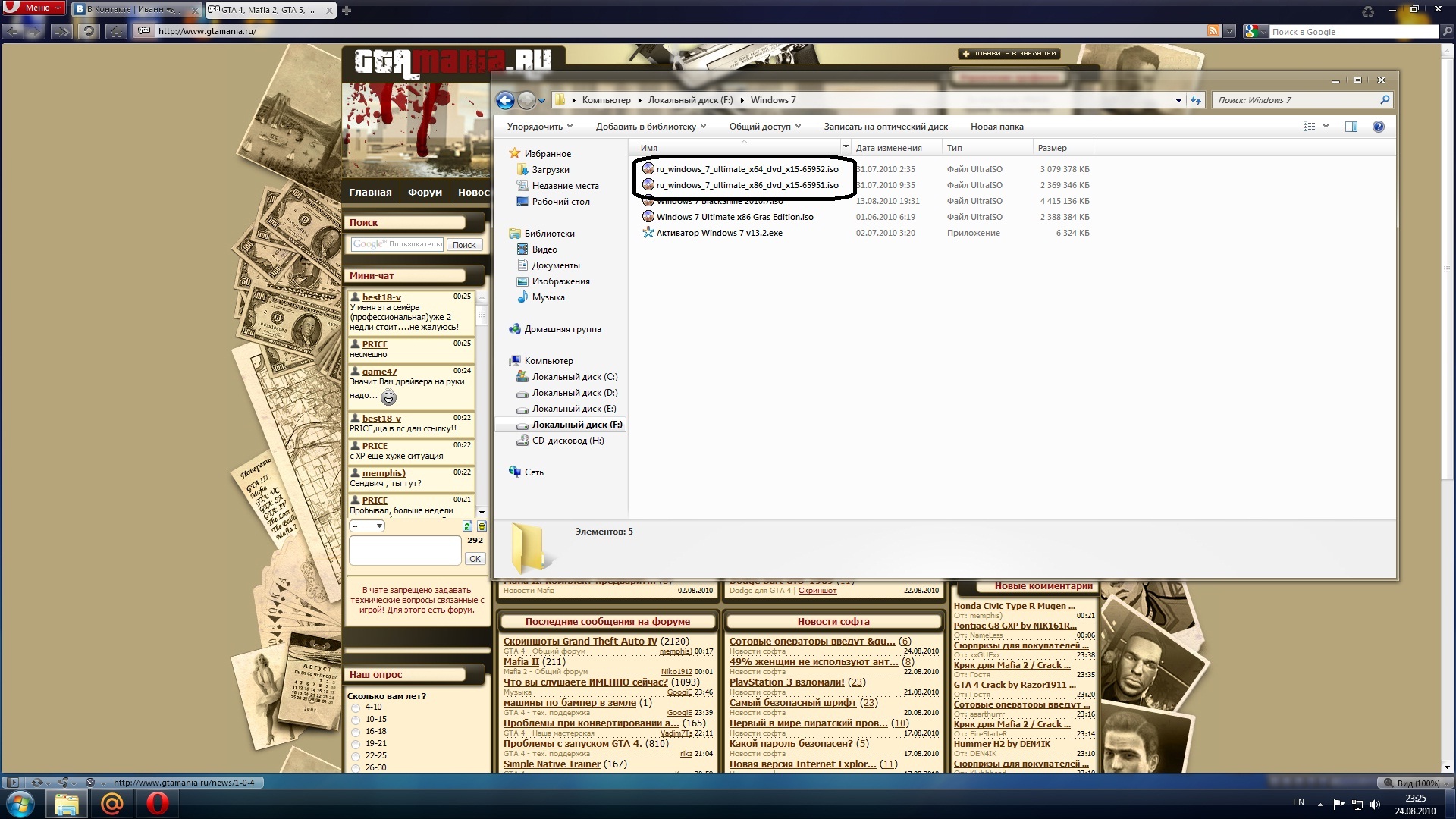The height and width of the screenshot is (819, 1456).
Task: Select the 4-10 age poll option
Action: [356, 708]
